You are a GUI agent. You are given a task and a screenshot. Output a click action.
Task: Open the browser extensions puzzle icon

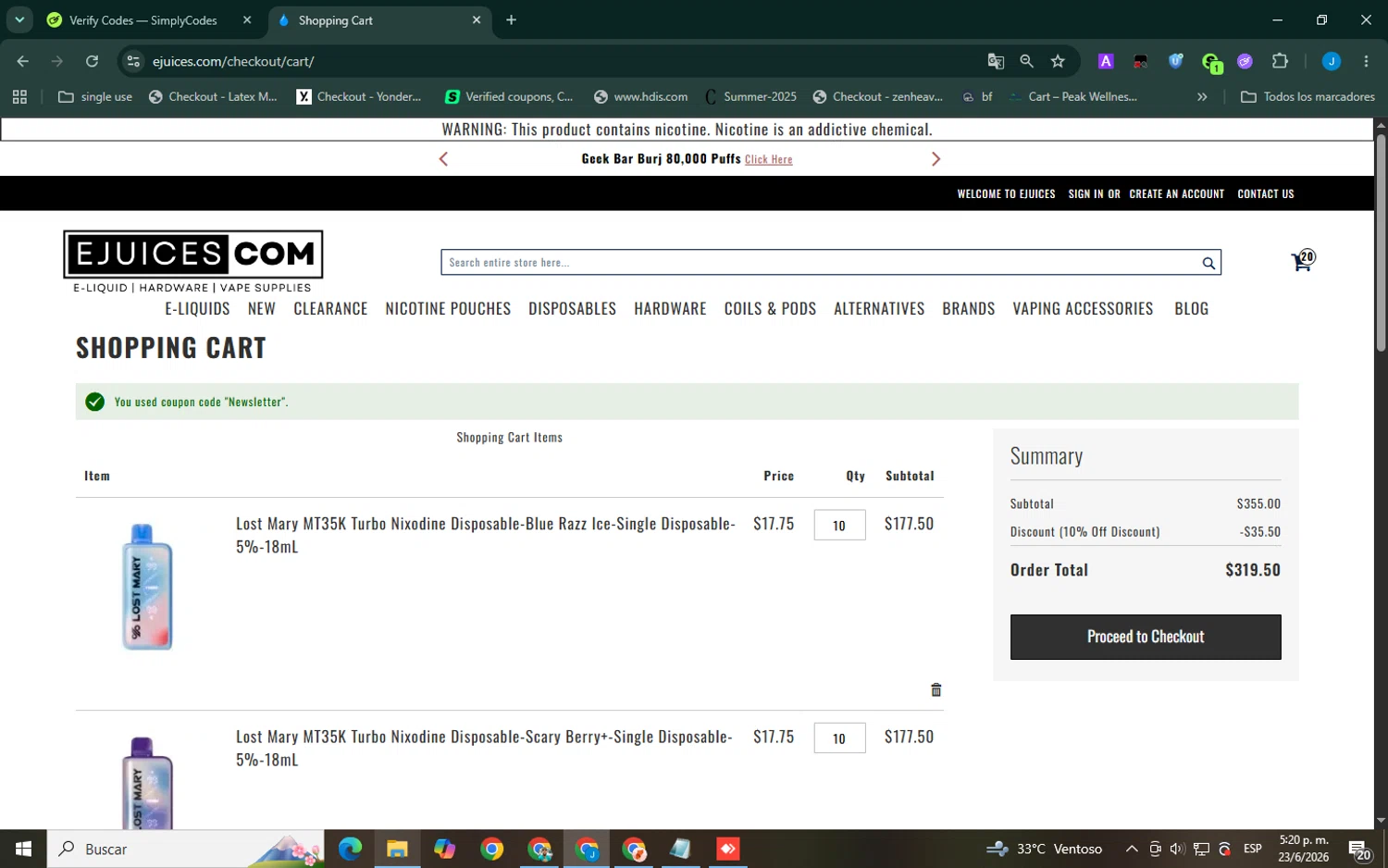pyautogui.click(x=1280, y=61)
